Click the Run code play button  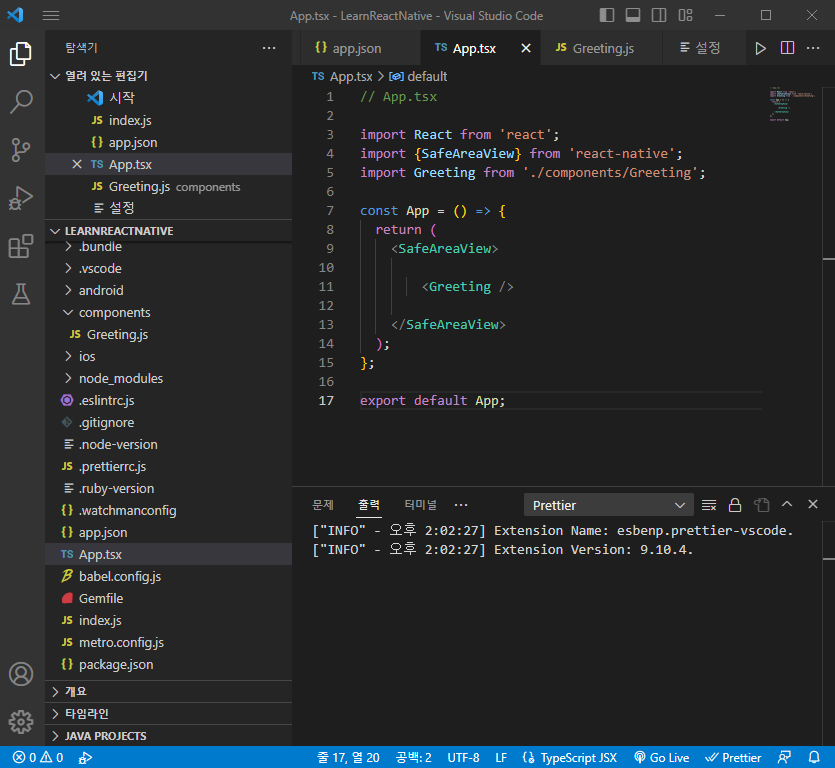coord(760,48)
